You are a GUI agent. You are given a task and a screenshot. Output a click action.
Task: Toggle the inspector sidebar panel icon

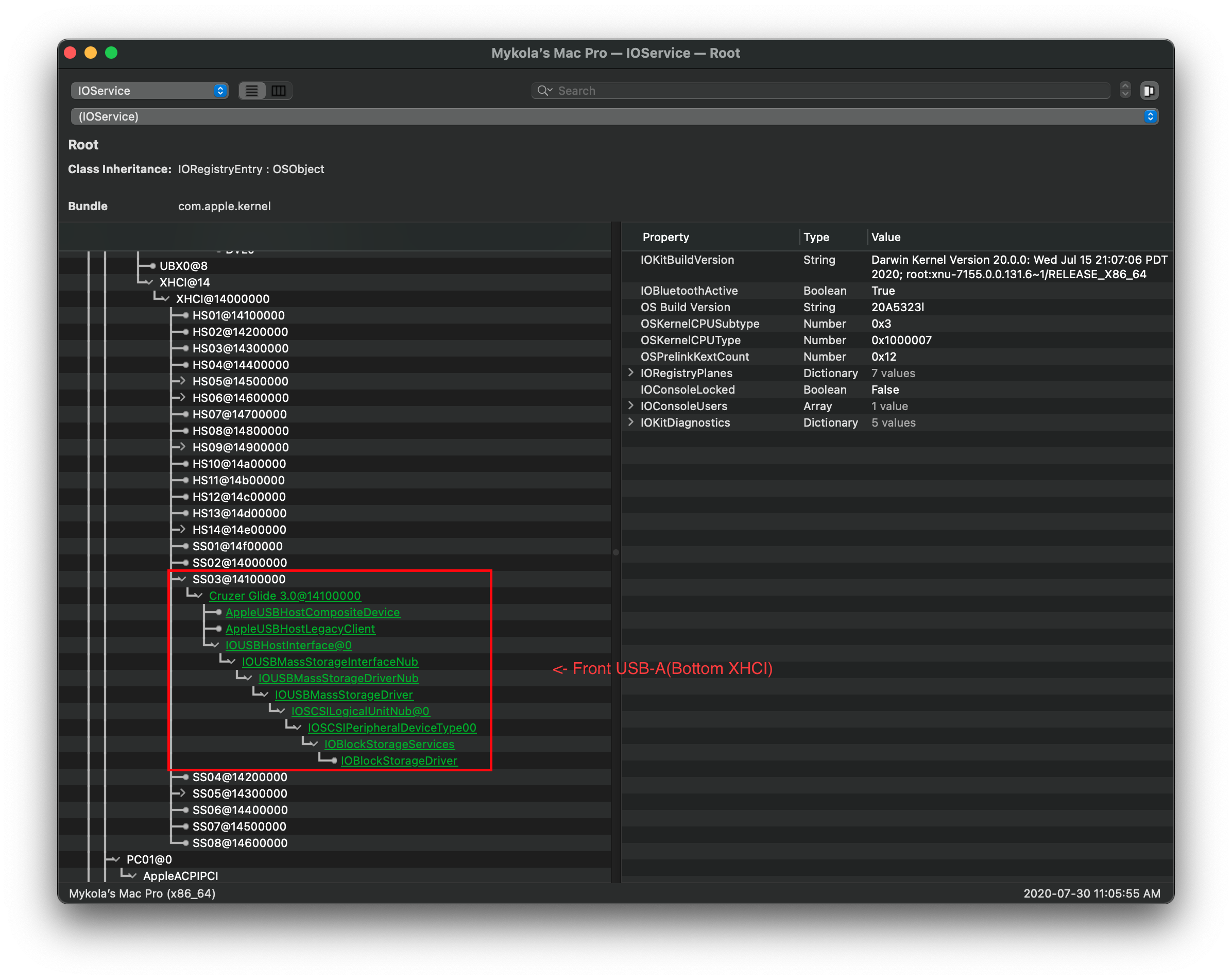[x=1149, y=91]
